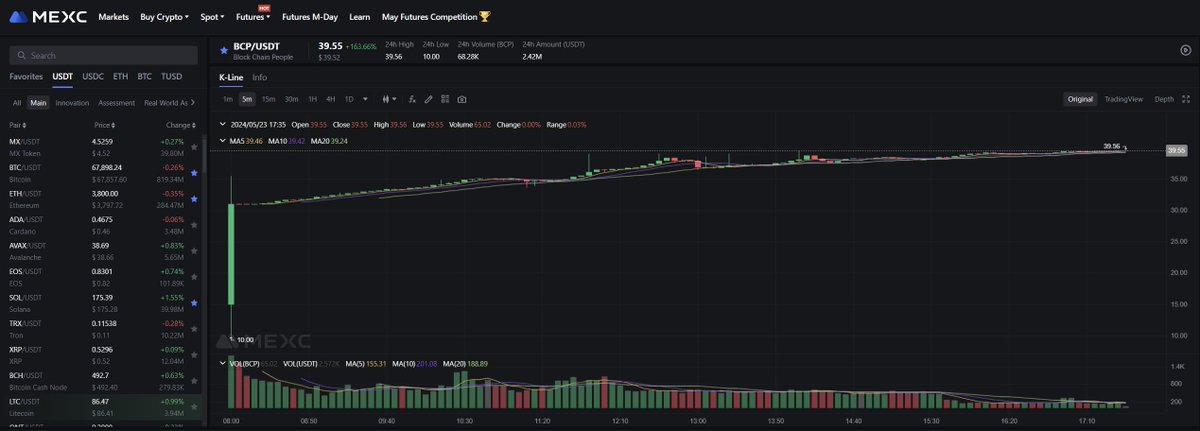Select the 15m timeframe

coord(268,99)
